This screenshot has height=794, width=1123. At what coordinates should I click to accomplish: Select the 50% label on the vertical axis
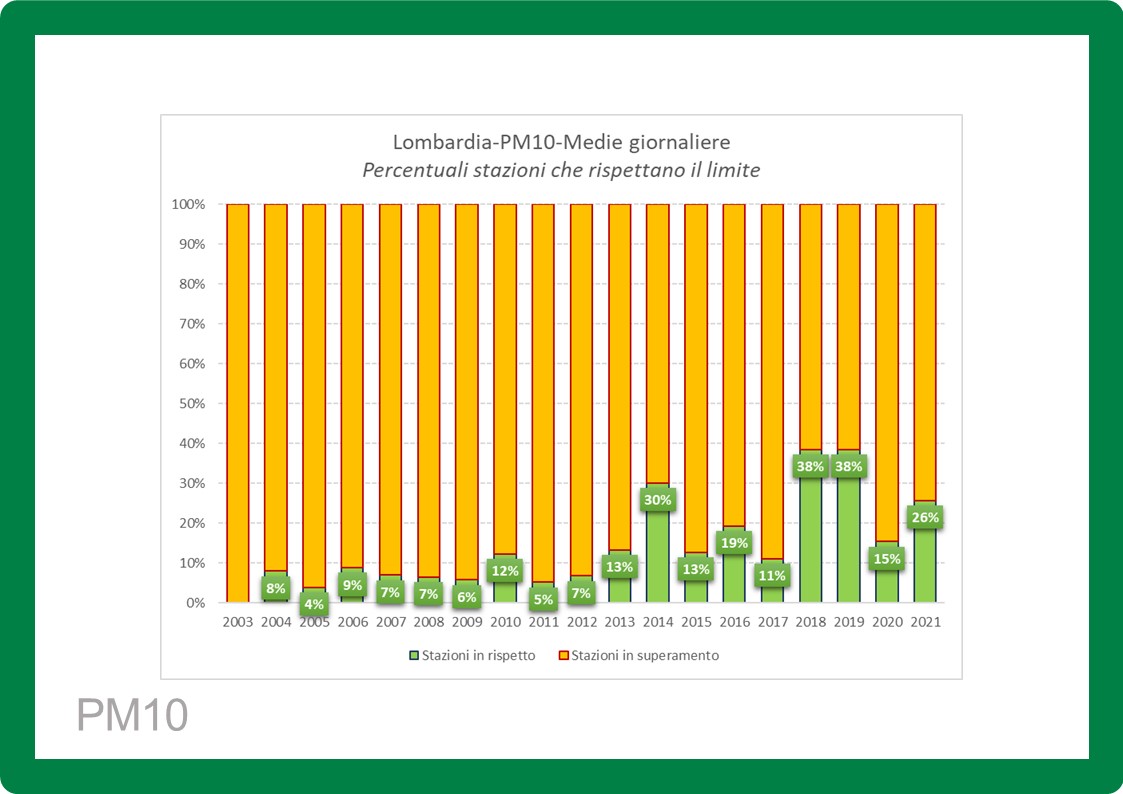click(191, 404)
